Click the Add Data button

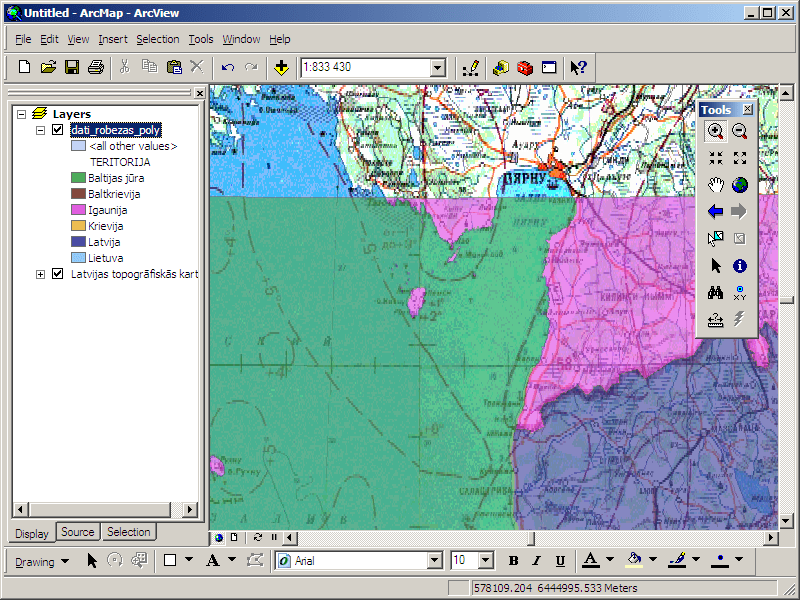pos(281,67)
